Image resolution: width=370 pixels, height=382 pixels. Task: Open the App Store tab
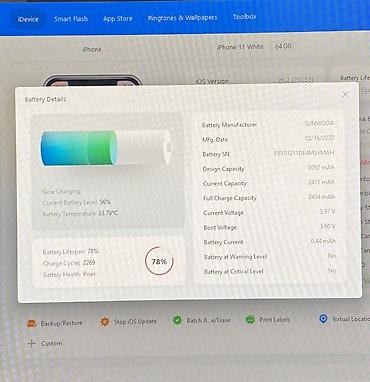tap(118, 19)
